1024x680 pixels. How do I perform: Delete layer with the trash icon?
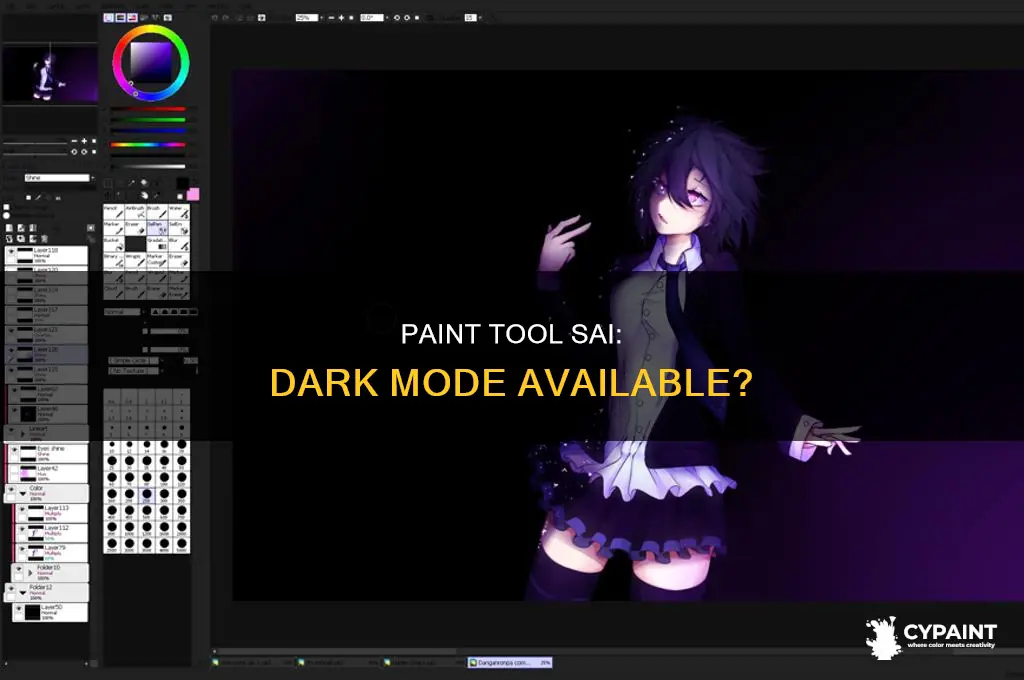pyautogui.click(x=44, y=239)
